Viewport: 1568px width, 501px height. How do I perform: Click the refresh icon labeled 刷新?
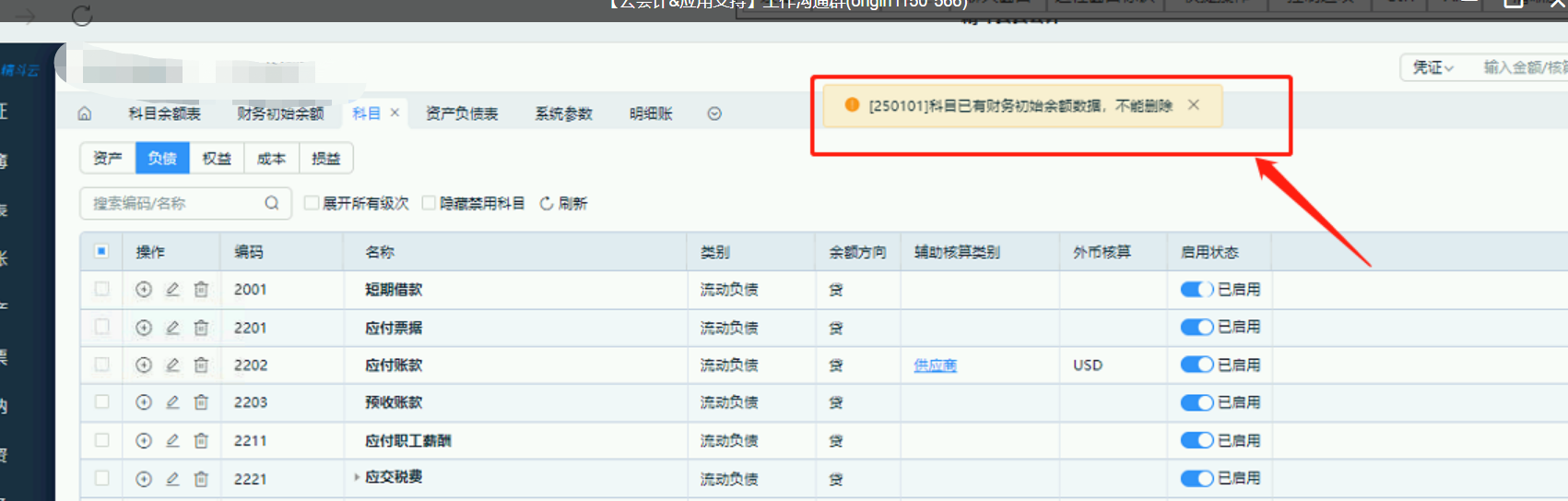point(547,204)
